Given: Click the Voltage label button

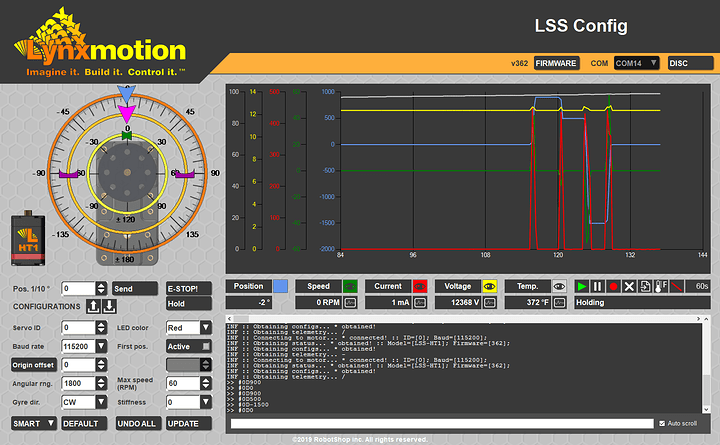Looking at the screenshot, I should click(x=458, y=287).
